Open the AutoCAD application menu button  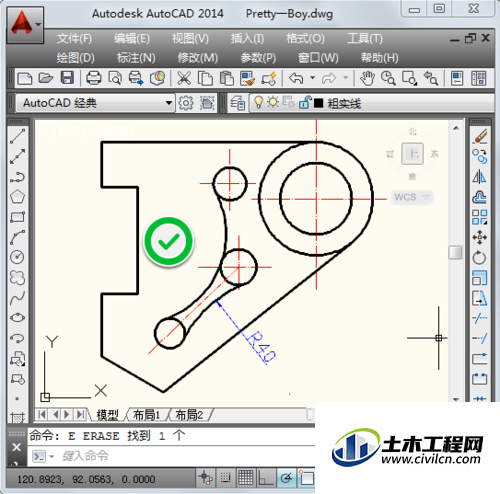[25, 25]
